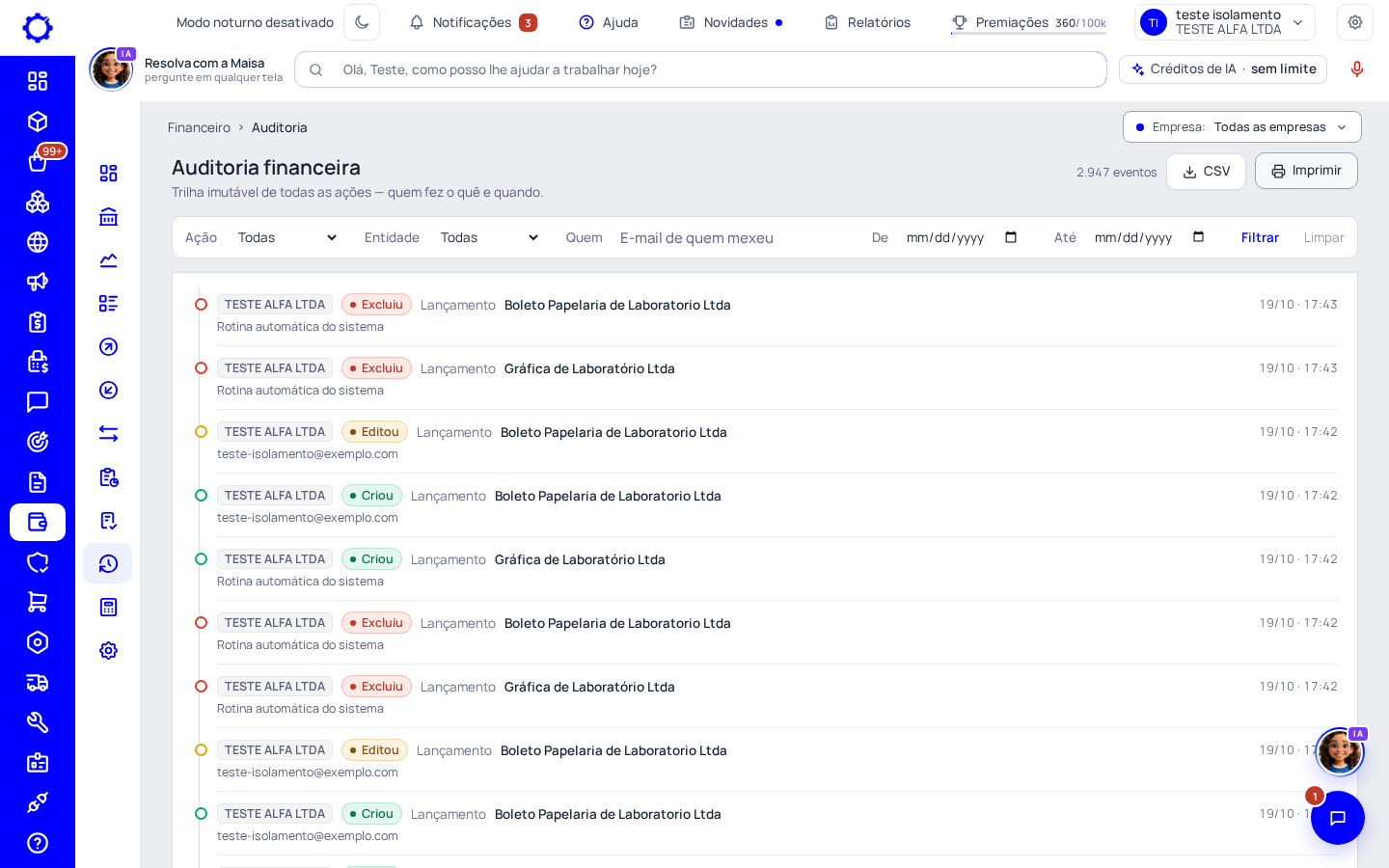The width and height of the screenshot is (1389, 868).
Task: Open the megaphone icon in sidebar
Action: (38, 282)
